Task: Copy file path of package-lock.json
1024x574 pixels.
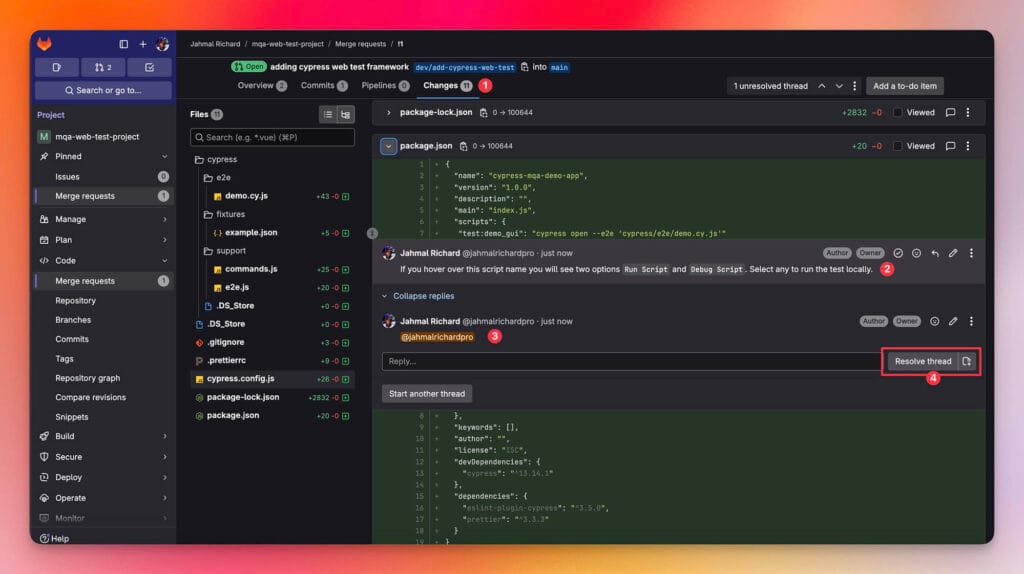Action: (x=483, y=112)
